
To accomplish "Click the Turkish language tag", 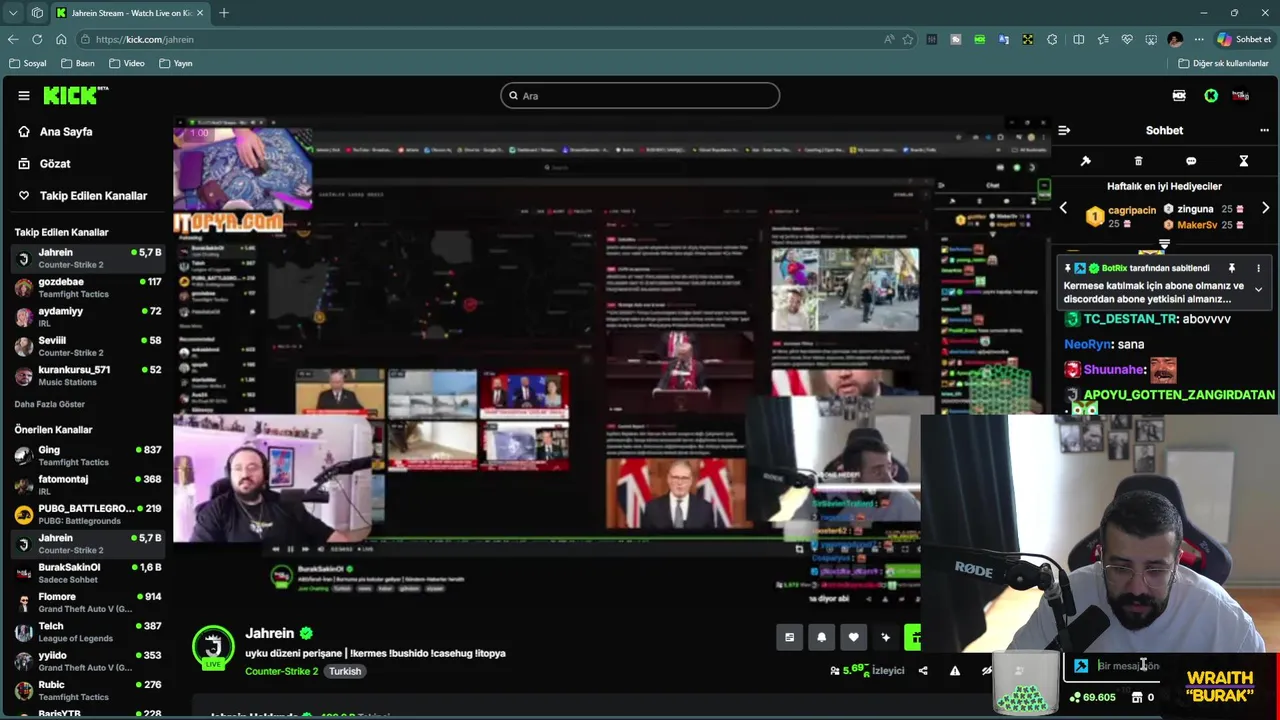I will pyautogui.click(x=345, y=671).
